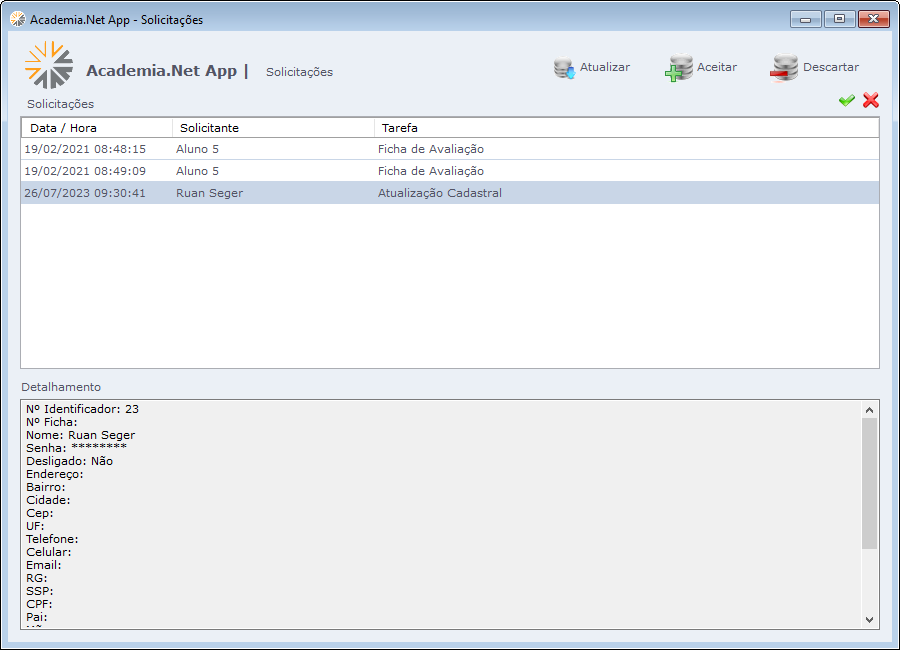The width and height of the screenshot is (900, 650).
Task: Click the Aceitar database plus icon
Action: (679, 69)
